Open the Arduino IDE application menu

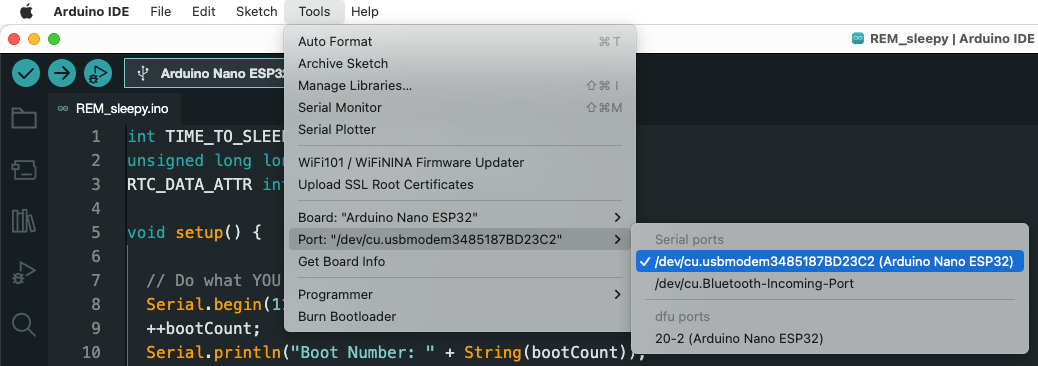(x=91, y=11)
